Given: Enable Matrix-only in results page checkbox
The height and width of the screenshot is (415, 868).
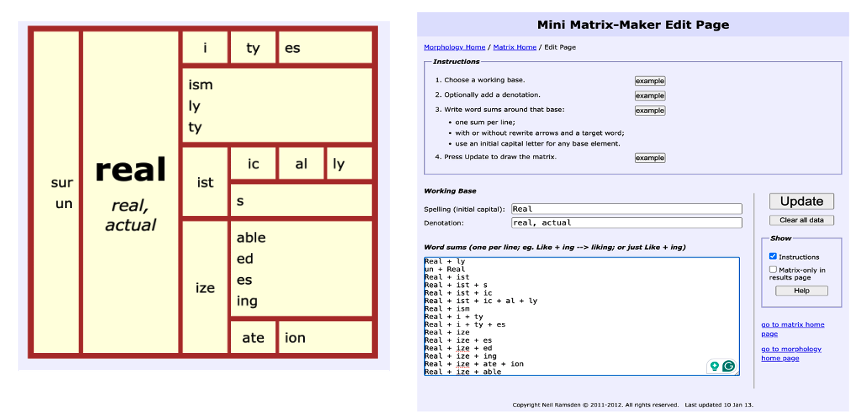Looking at the screenshot, I should 773,269.
